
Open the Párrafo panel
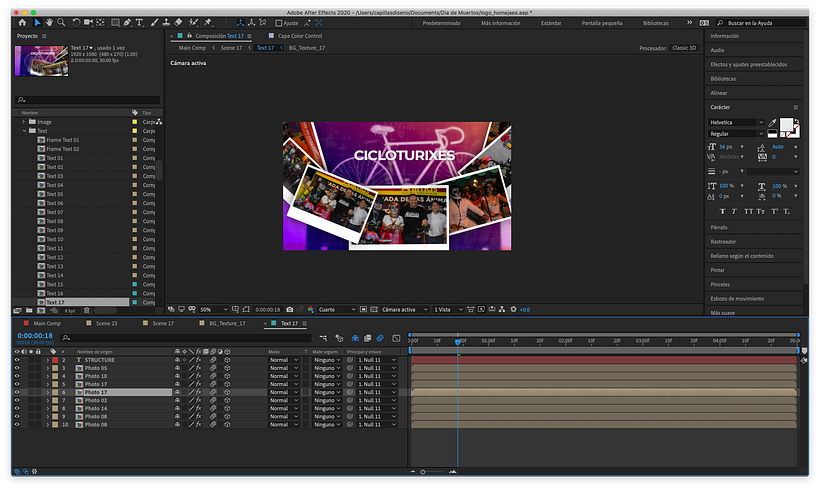click(x=719, y=228)
